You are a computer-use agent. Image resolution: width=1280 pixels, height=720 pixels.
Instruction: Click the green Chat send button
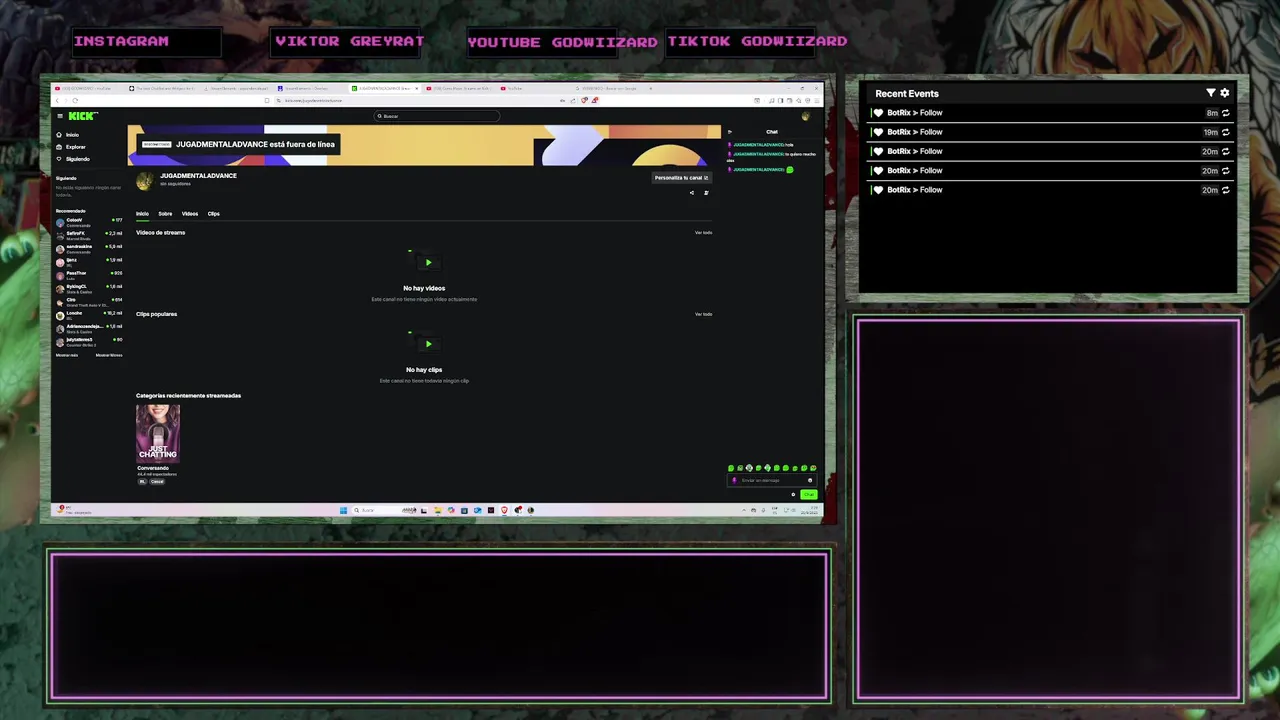808,494
